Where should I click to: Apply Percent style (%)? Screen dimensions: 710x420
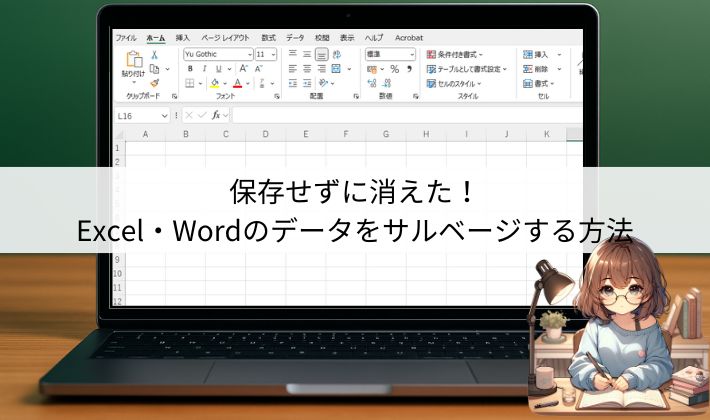395,69
